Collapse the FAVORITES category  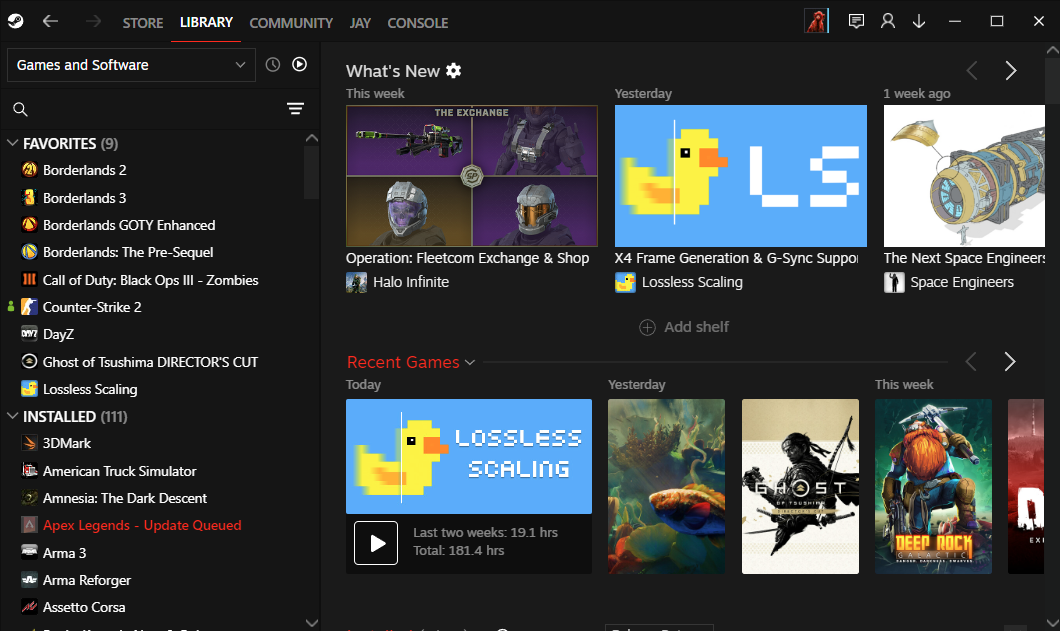point(12,143)
